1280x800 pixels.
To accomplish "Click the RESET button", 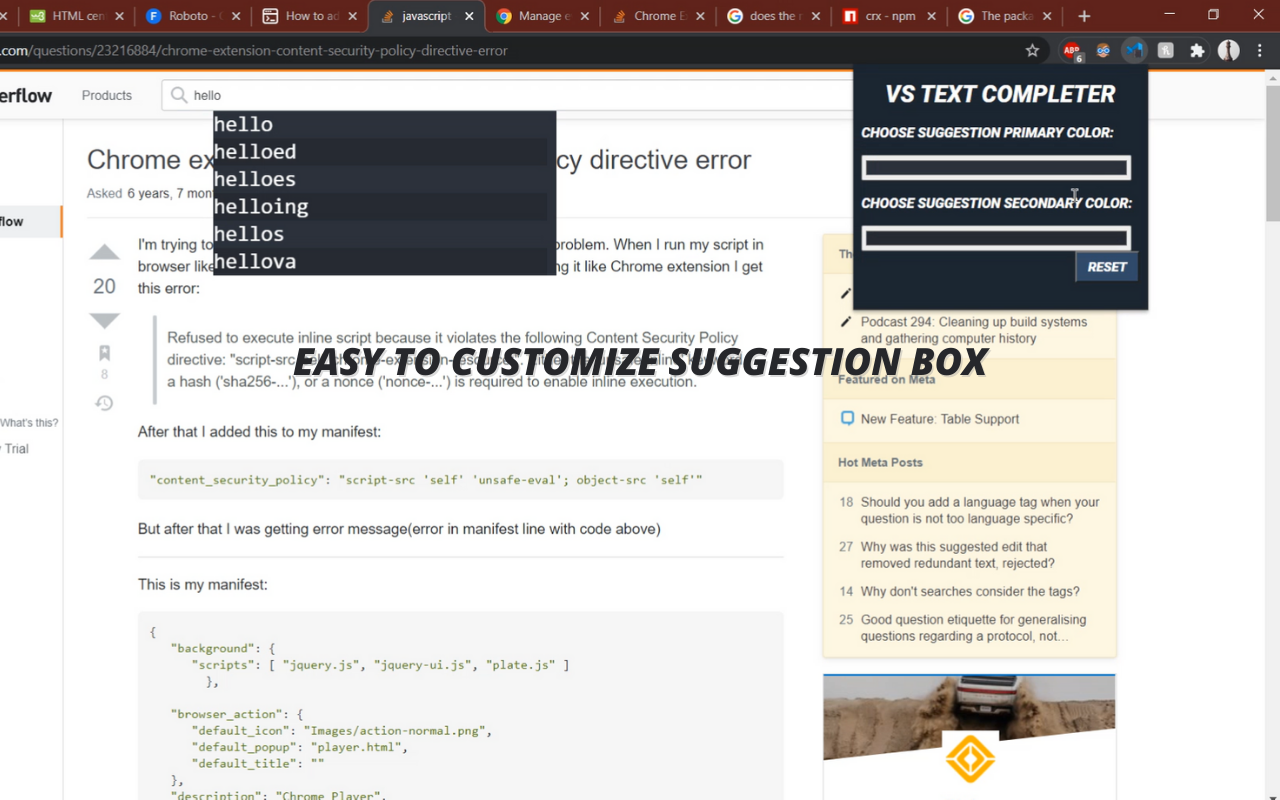I will coord(1106,267).
